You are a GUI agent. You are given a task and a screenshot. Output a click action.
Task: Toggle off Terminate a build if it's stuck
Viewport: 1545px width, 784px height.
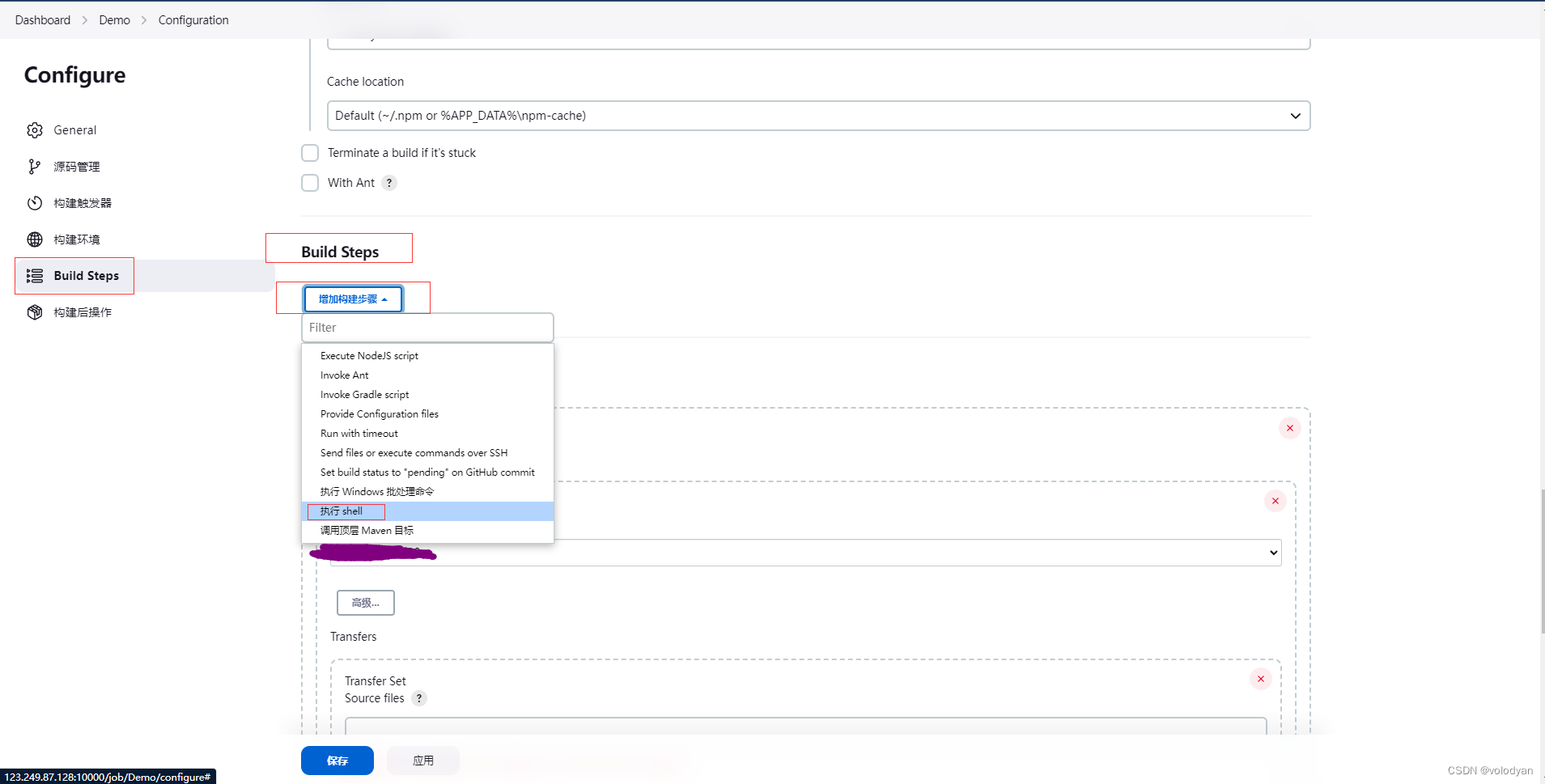click(x=310, y=152)
